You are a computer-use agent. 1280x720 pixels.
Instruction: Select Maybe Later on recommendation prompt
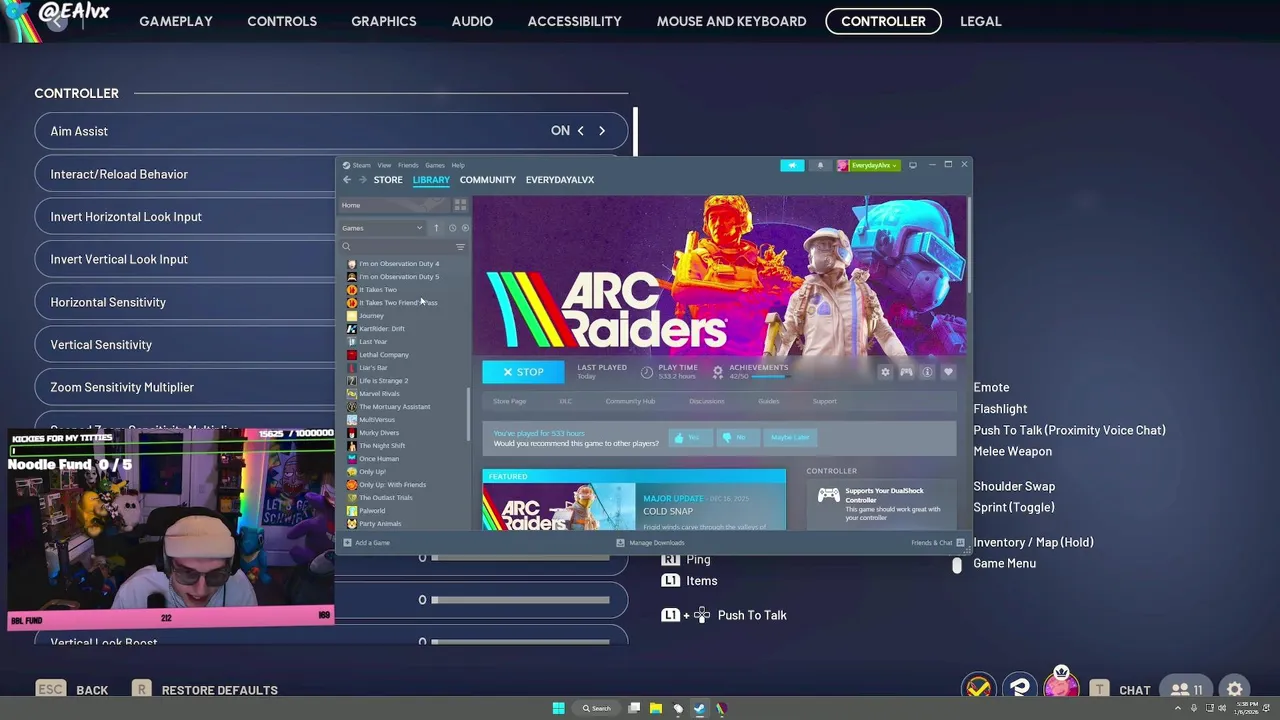click(x=789, y=437)
